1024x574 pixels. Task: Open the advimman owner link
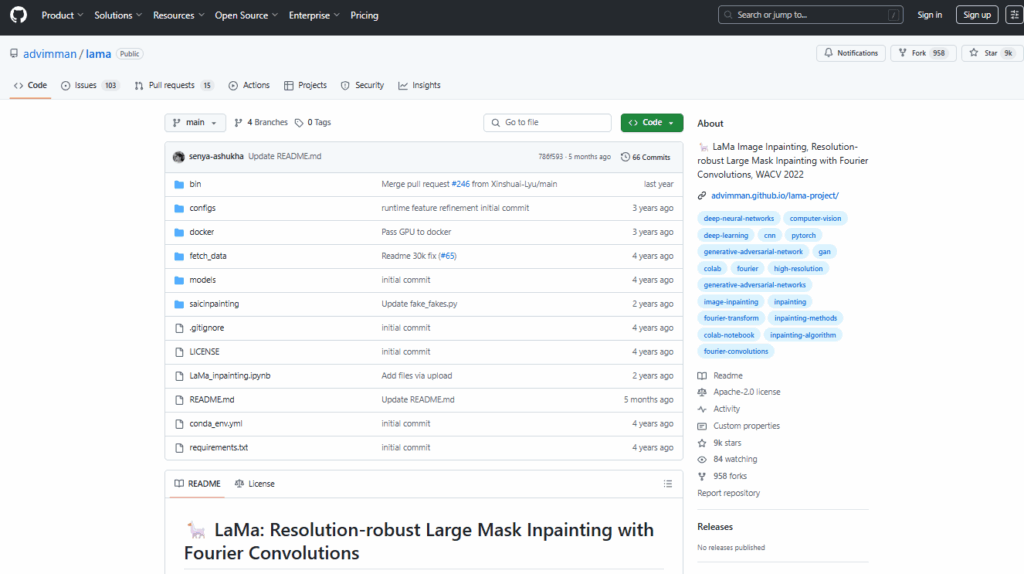click(x=50, y=54)
